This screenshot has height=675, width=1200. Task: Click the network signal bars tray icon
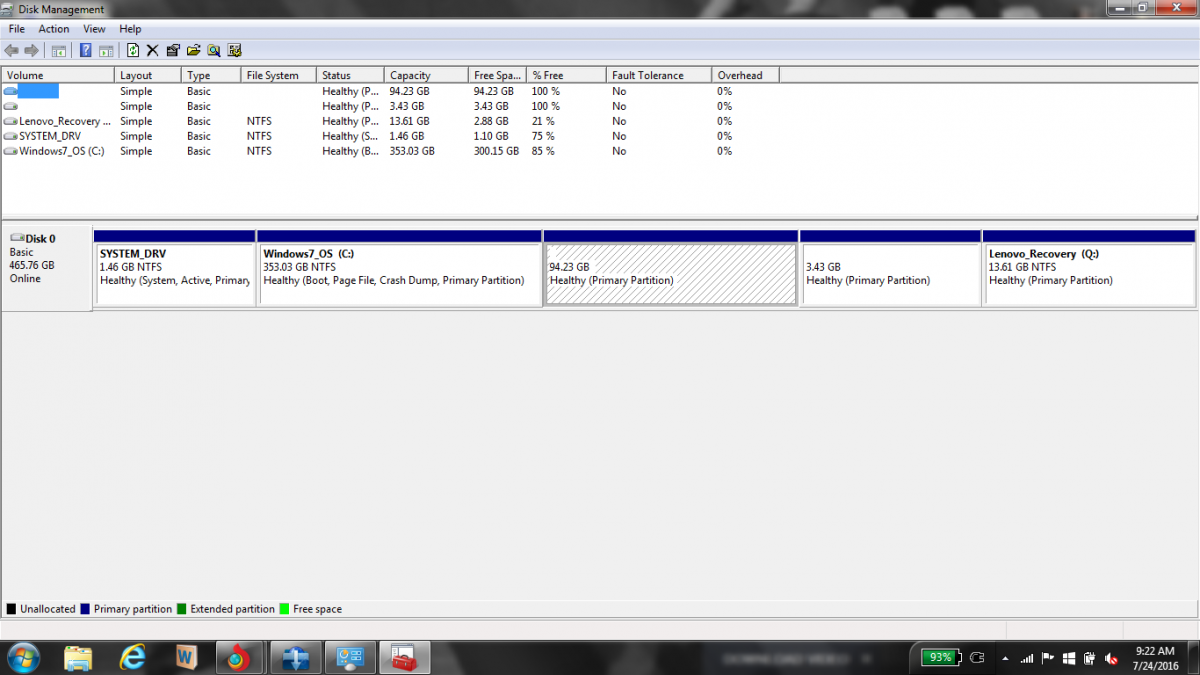tap(1027, 659)
